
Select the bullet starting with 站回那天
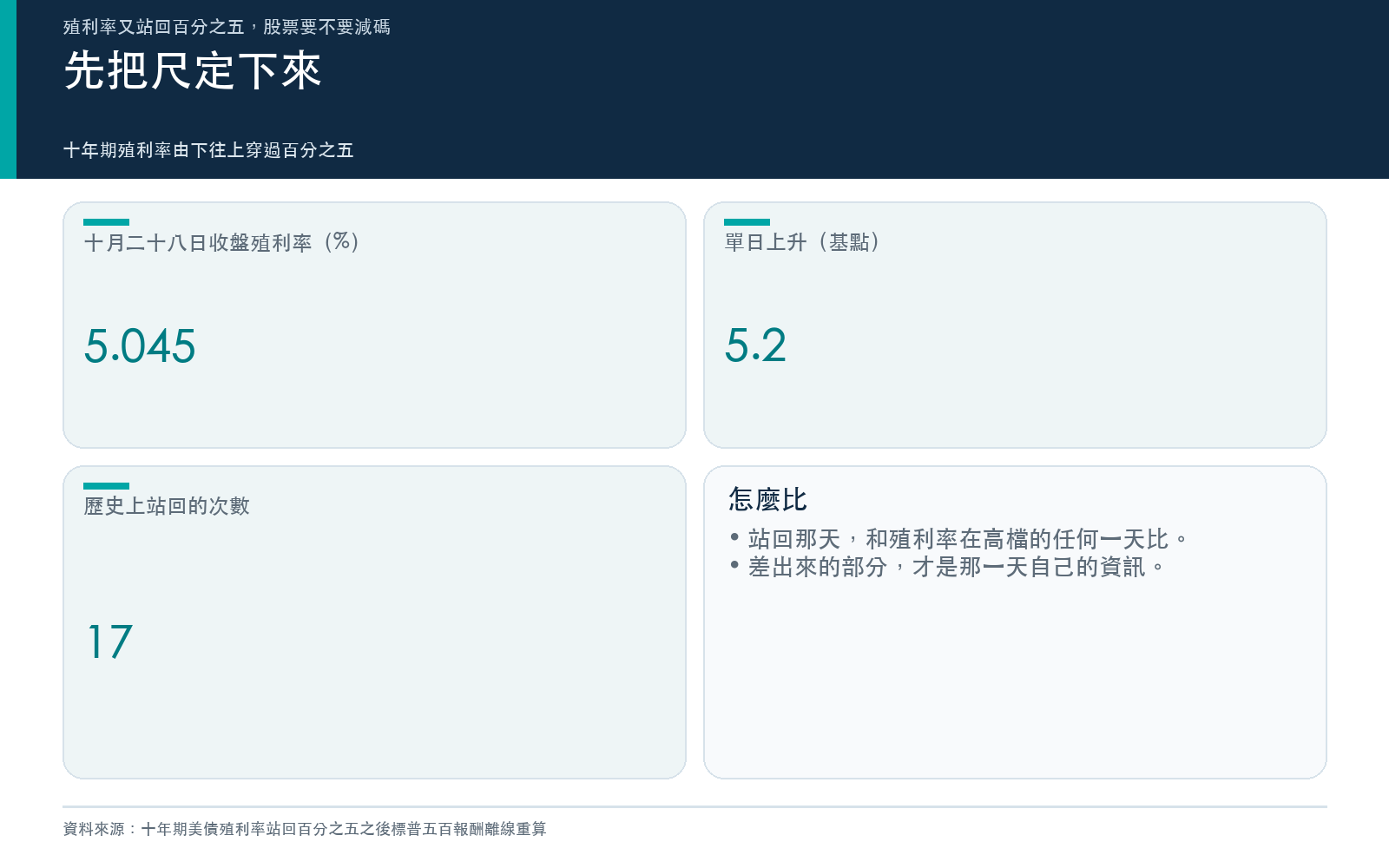point(958,539)
